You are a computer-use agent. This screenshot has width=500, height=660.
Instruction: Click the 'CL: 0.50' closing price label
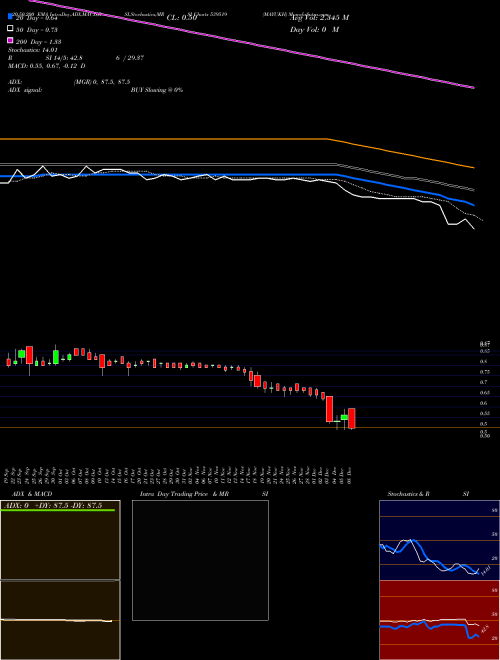pos(182,18)
